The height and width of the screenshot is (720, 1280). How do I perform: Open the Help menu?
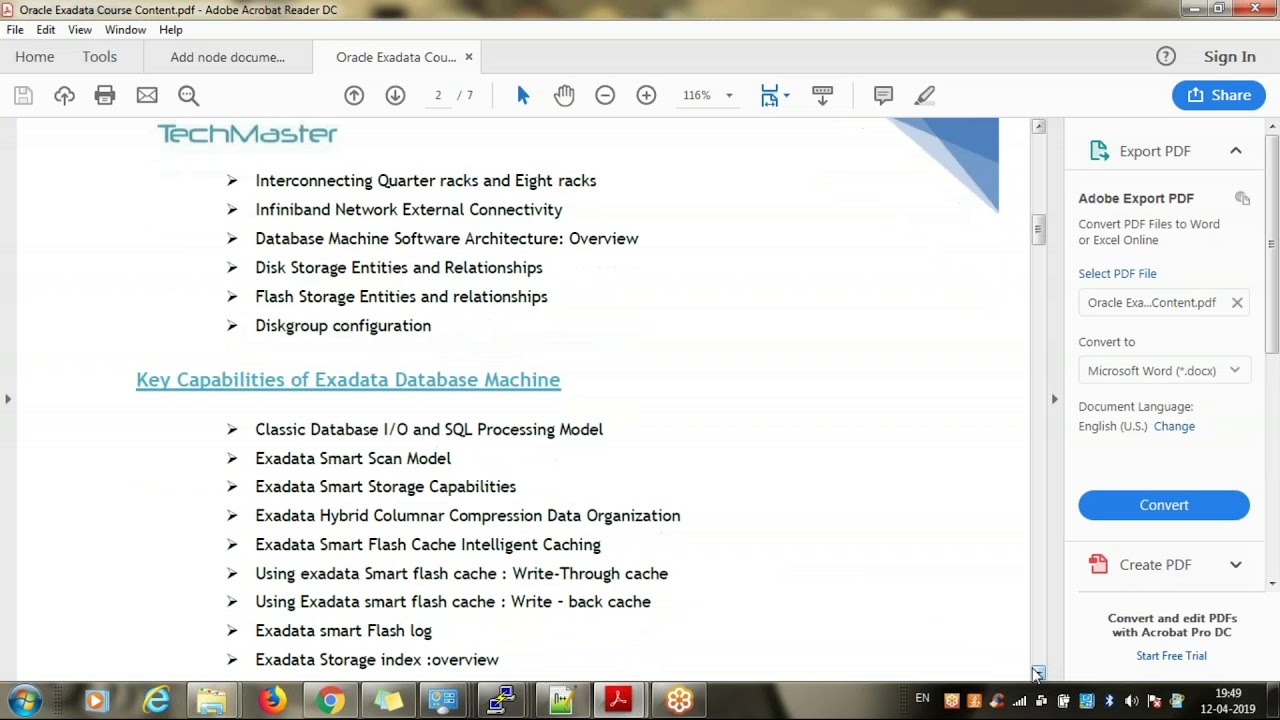pyautogui.click(x=171, y=30)
